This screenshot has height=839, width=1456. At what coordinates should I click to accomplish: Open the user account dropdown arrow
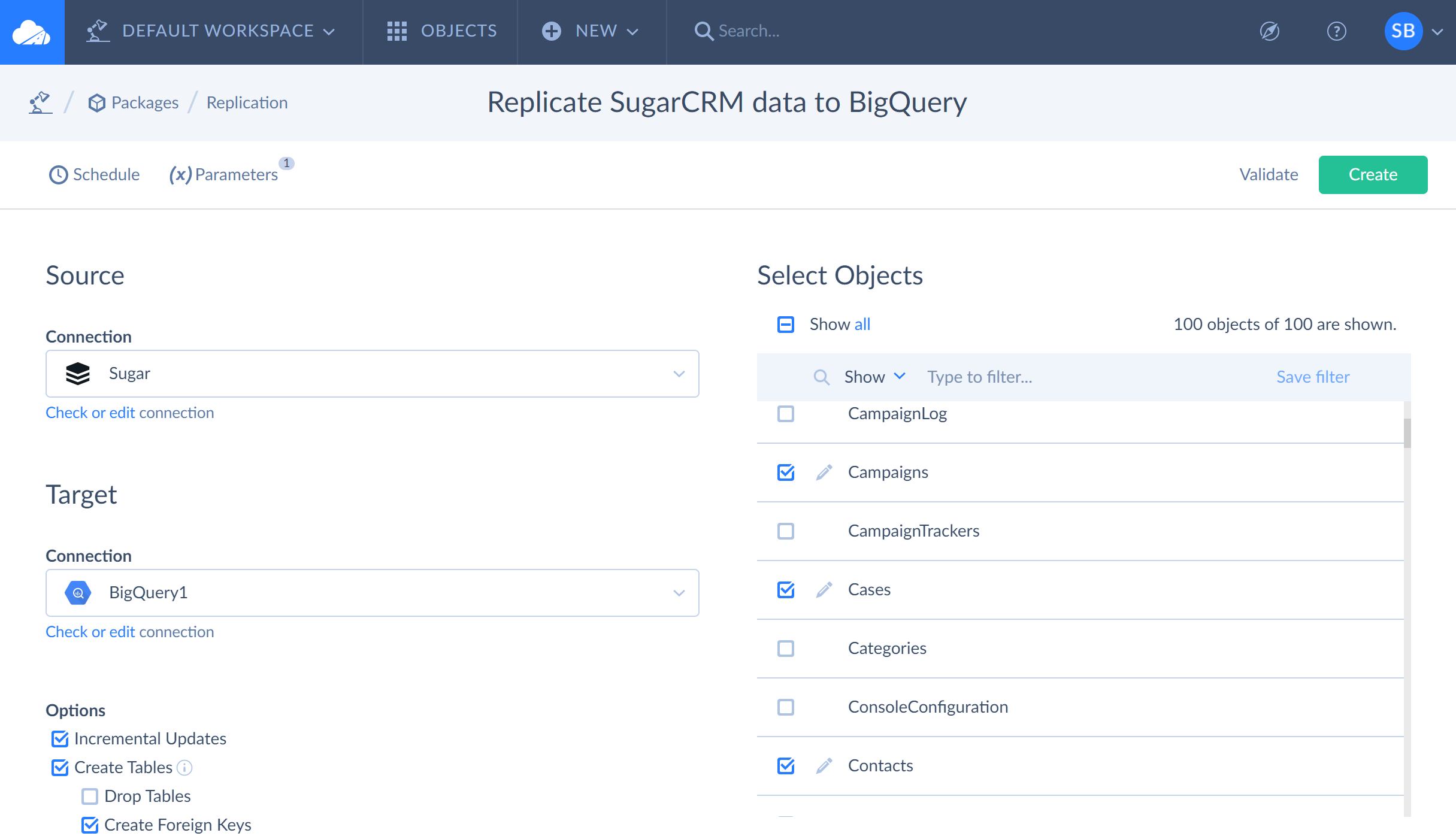pyautogui.click(x=1437, y=32)
